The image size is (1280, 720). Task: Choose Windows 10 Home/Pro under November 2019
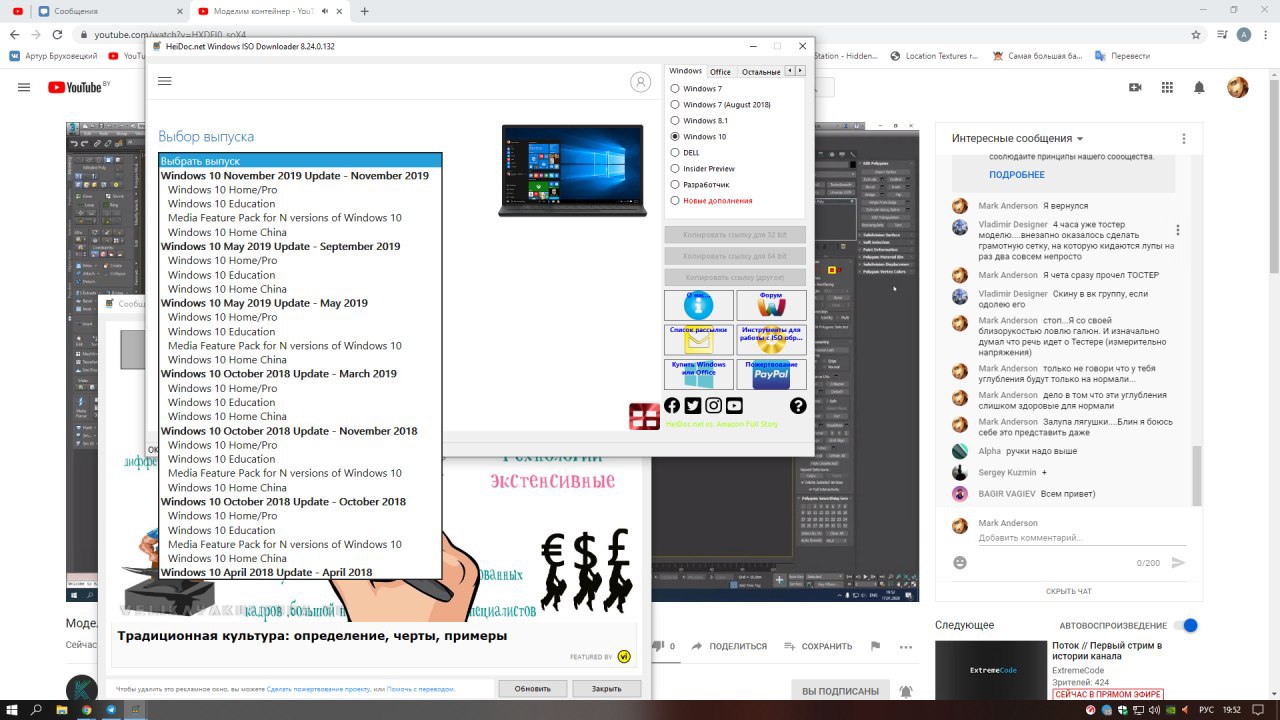(223, 190)
